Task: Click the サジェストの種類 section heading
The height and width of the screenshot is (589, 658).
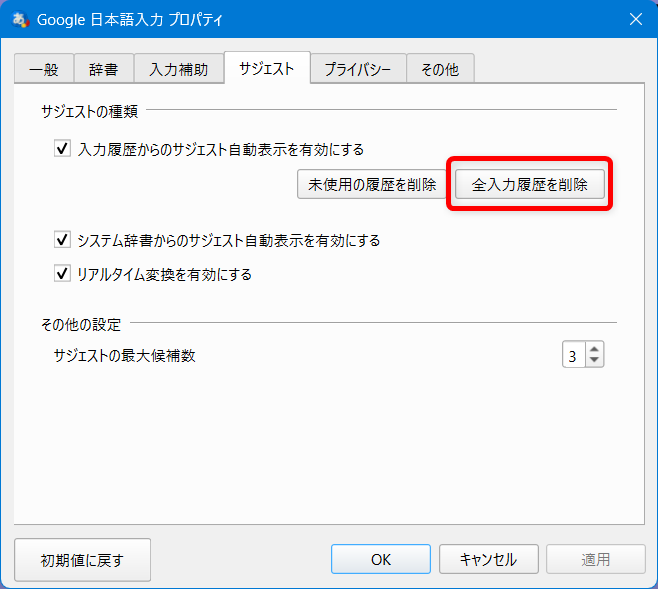Action: pos(89,112)
